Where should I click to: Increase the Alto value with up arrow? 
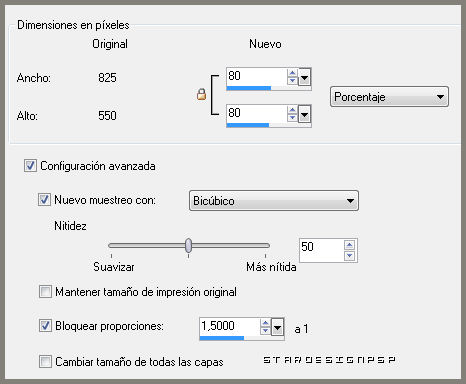coord(292,110)
